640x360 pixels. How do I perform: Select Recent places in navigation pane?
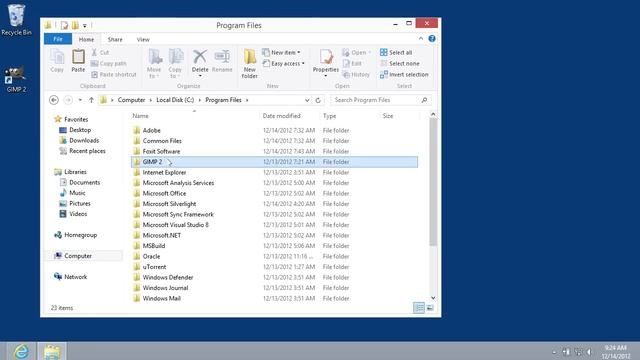coord(82,151)
